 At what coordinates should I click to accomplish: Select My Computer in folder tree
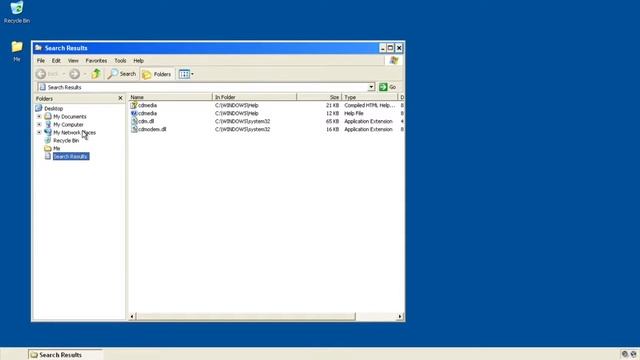tap(68, 124)
